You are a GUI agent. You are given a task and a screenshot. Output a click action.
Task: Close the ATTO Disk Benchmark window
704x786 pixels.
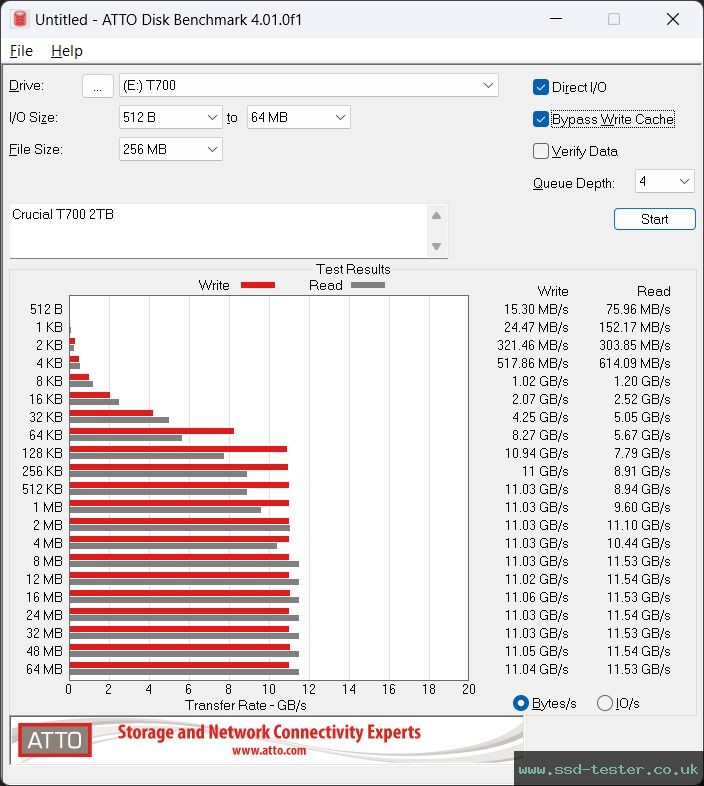point(672,19)
